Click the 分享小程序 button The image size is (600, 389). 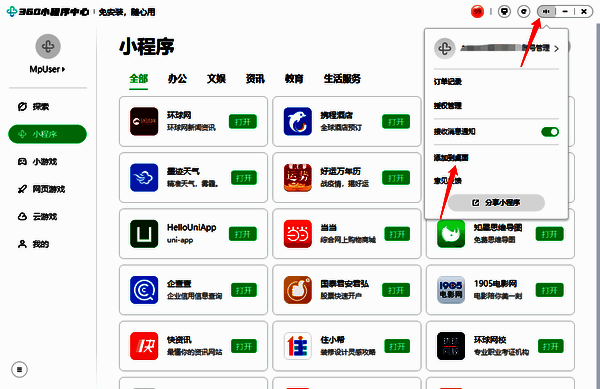496,203
